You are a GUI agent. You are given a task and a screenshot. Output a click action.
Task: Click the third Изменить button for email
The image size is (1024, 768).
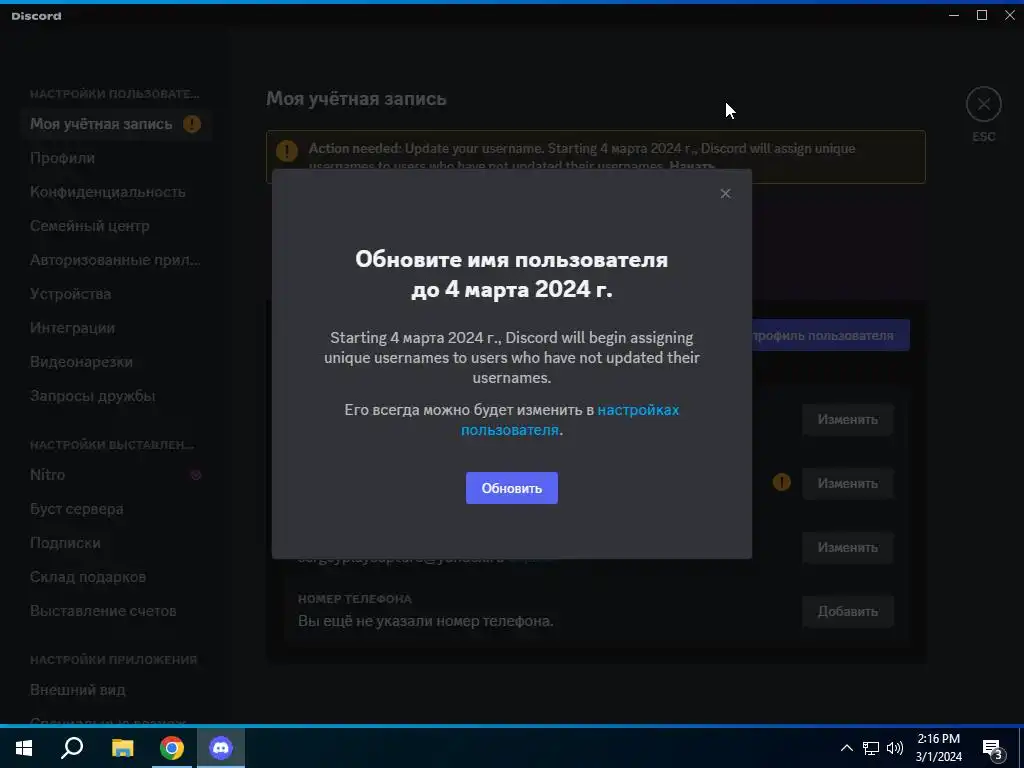[x=848, y=547]
